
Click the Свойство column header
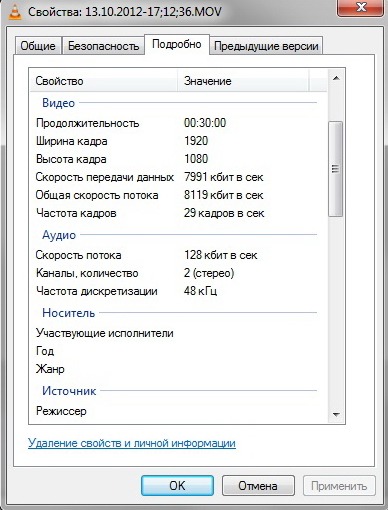pos(104,81)
